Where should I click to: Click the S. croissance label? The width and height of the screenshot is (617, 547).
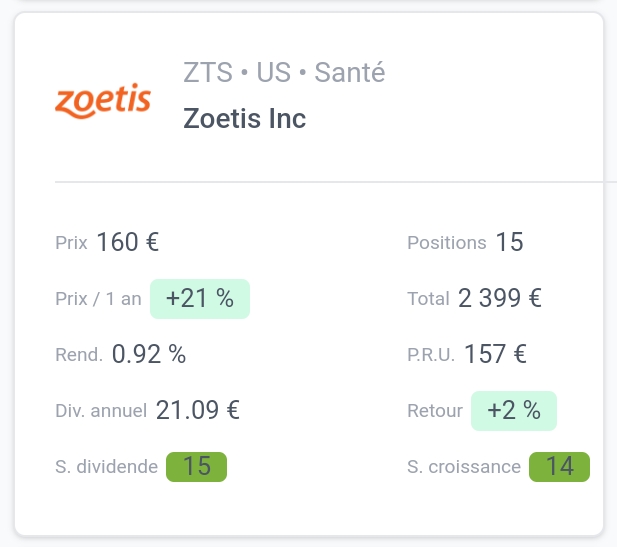click(x=464, y=467)
